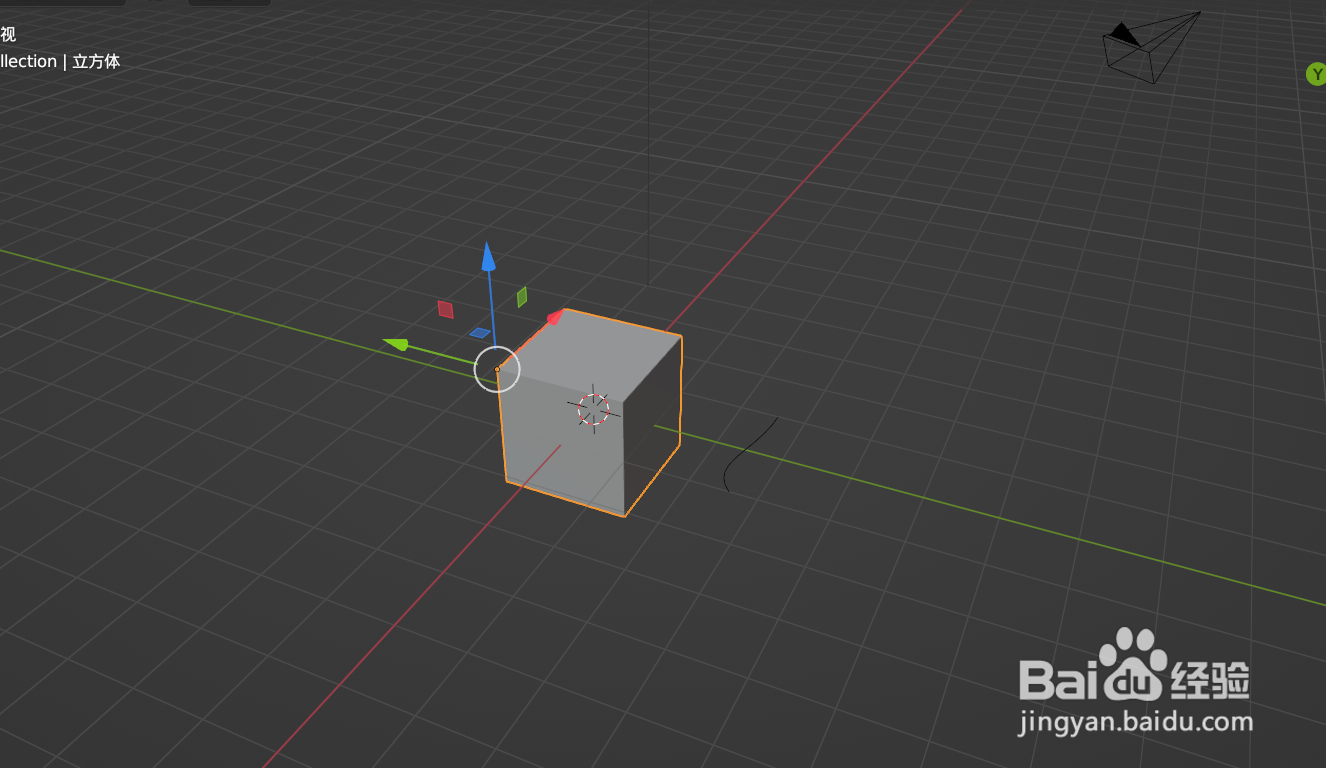Click the blue plane handle of the gizmo
The width and height of the screenshot is (1326, 768).
480,333
